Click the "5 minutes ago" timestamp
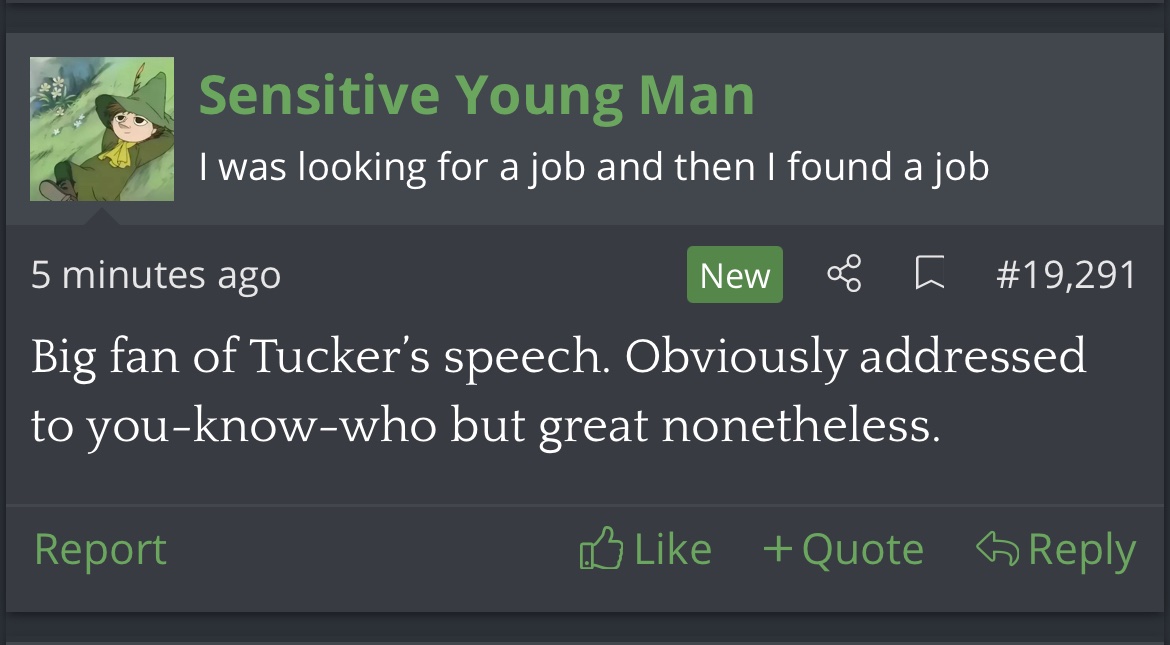1170x645 pixels. coord(155,274)
